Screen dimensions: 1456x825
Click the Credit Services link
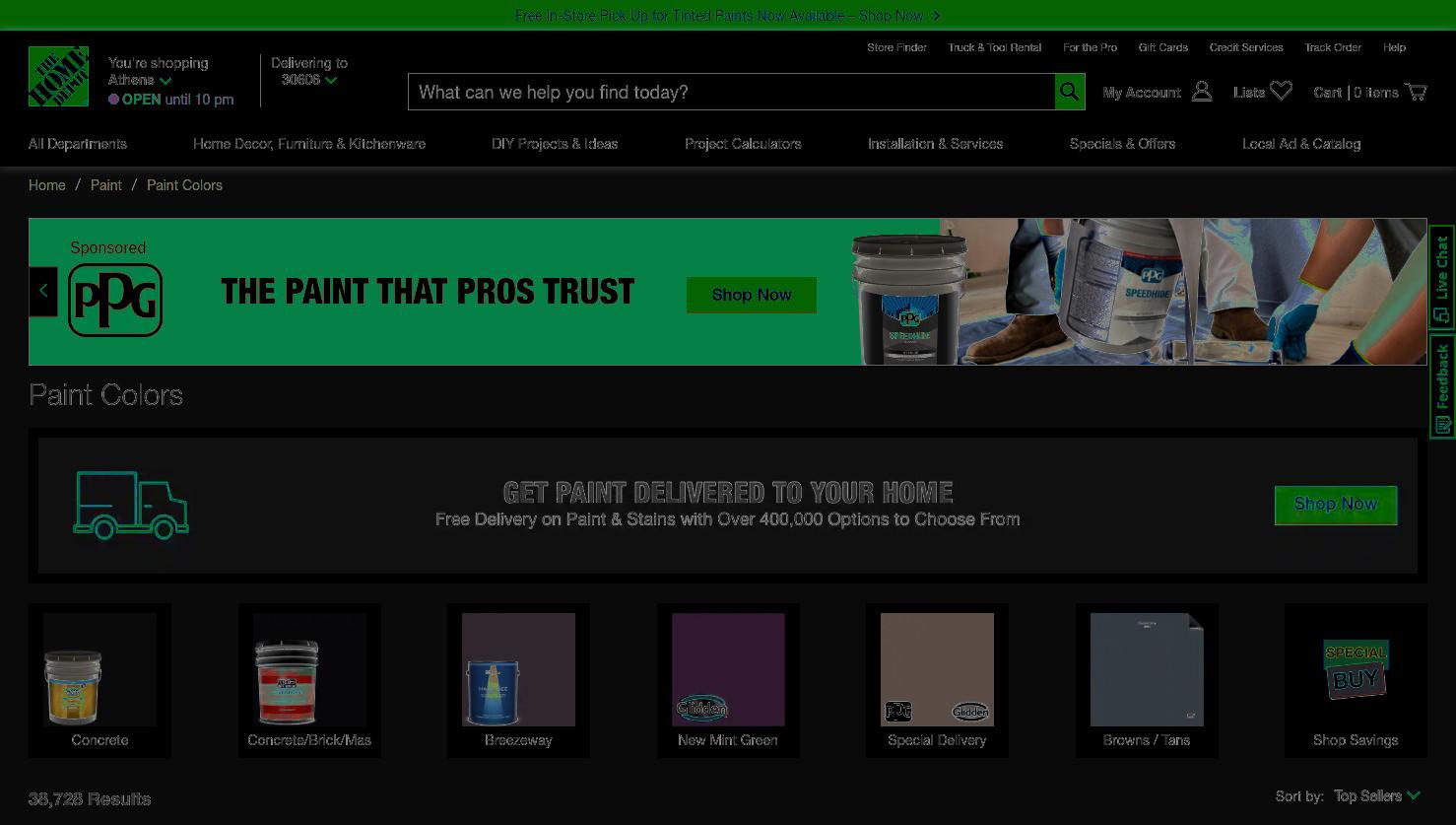pyautogui.click(x=1246, y=47)
